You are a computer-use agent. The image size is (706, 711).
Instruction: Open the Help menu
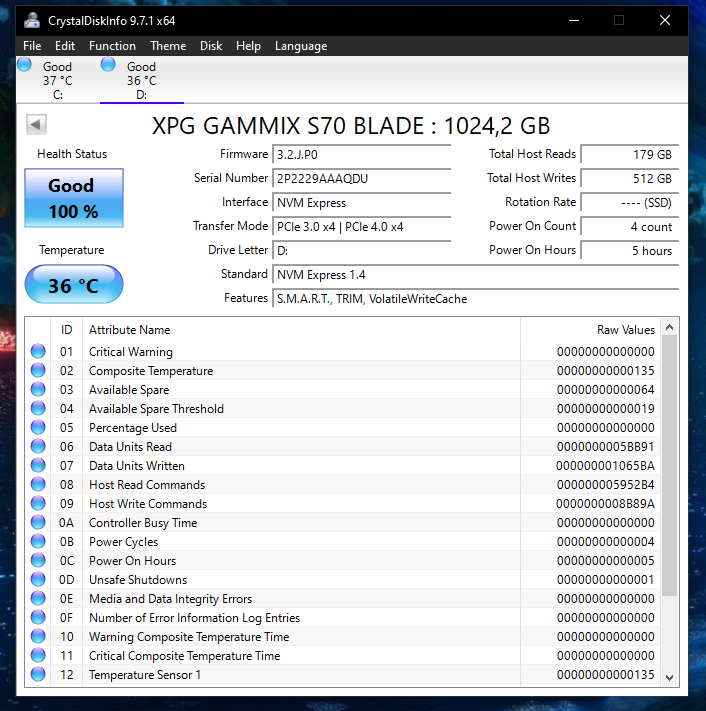point(248,46)
